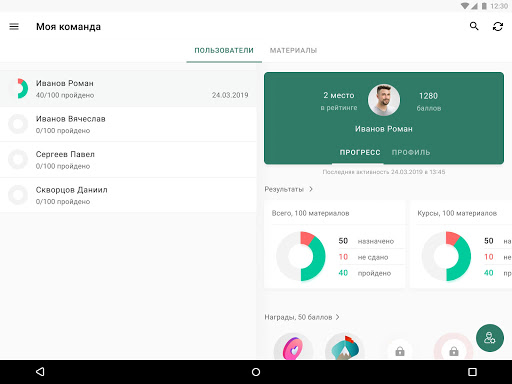Tap the first locked award icon
Screen dimensions: 512x384
coord(400,351)
